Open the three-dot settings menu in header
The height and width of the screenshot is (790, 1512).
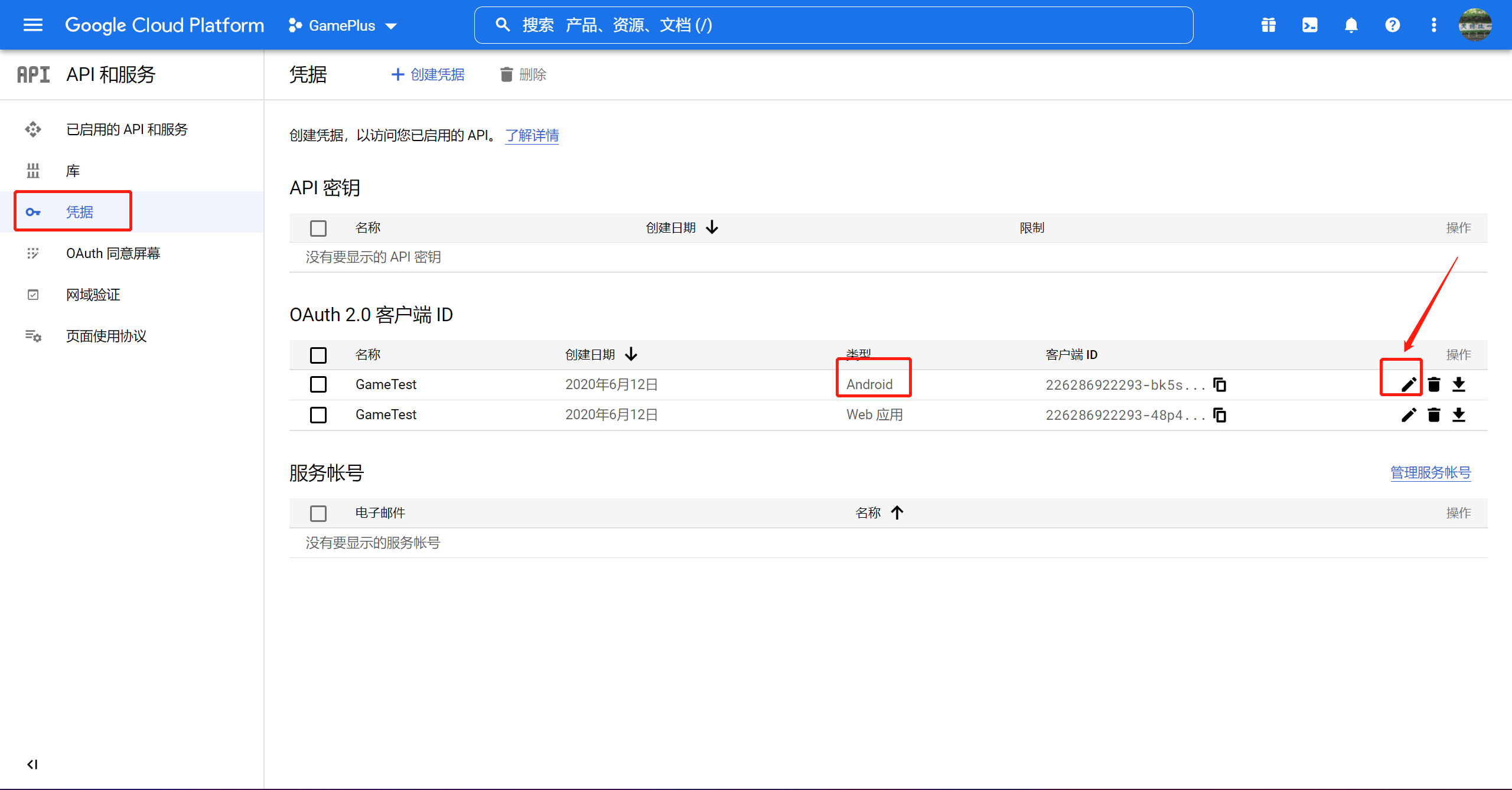(1434, 25)
